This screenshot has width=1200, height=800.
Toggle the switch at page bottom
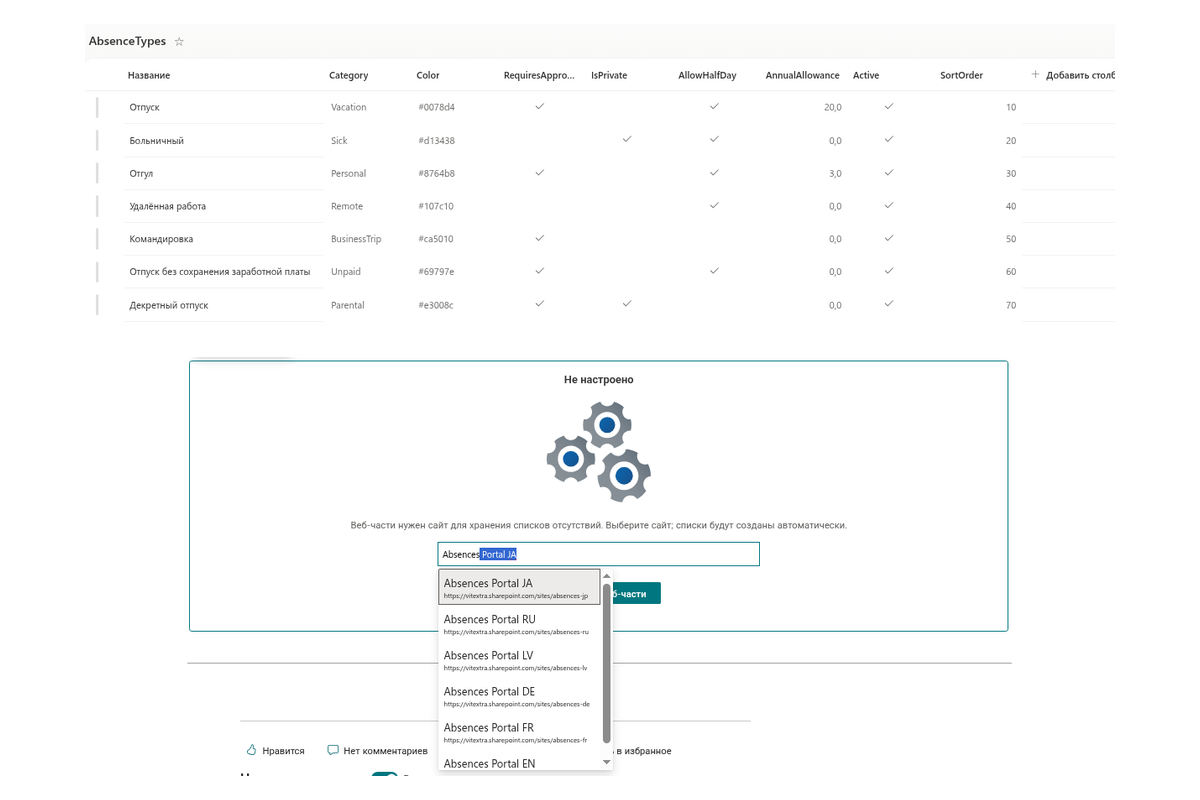(385, 777)
